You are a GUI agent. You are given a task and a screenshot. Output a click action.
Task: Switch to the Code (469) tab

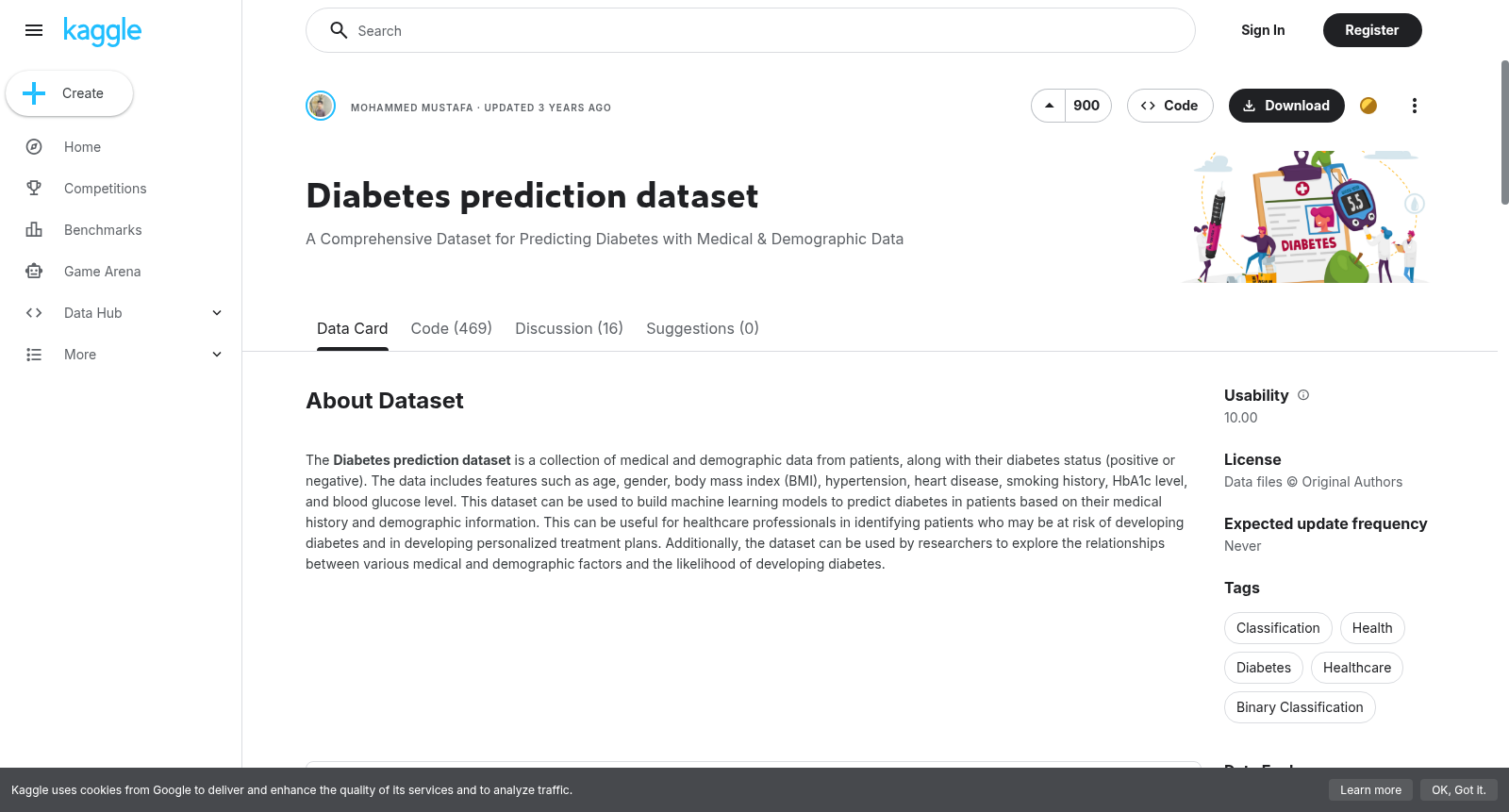451,328
